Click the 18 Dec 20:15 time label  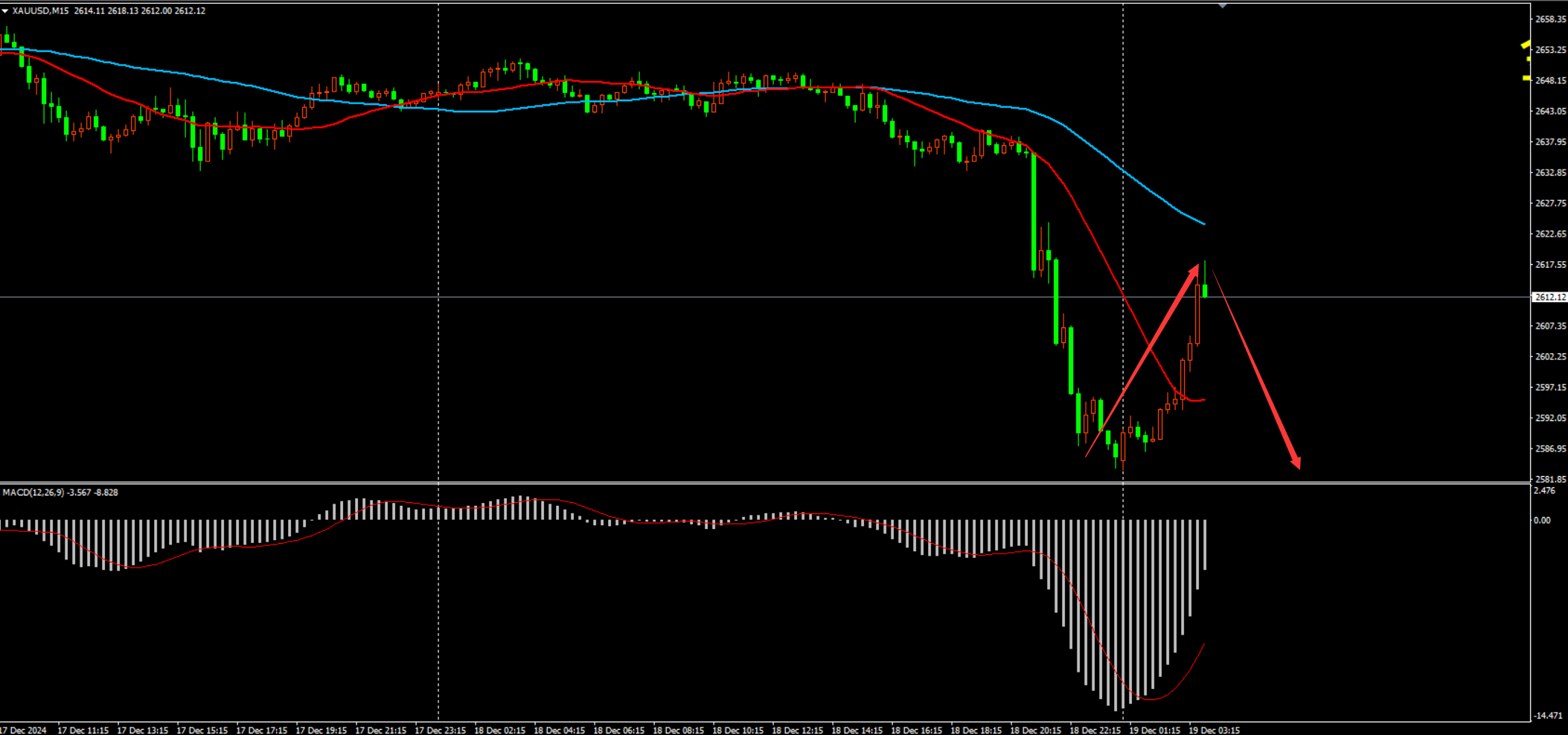click(1035, 731)
